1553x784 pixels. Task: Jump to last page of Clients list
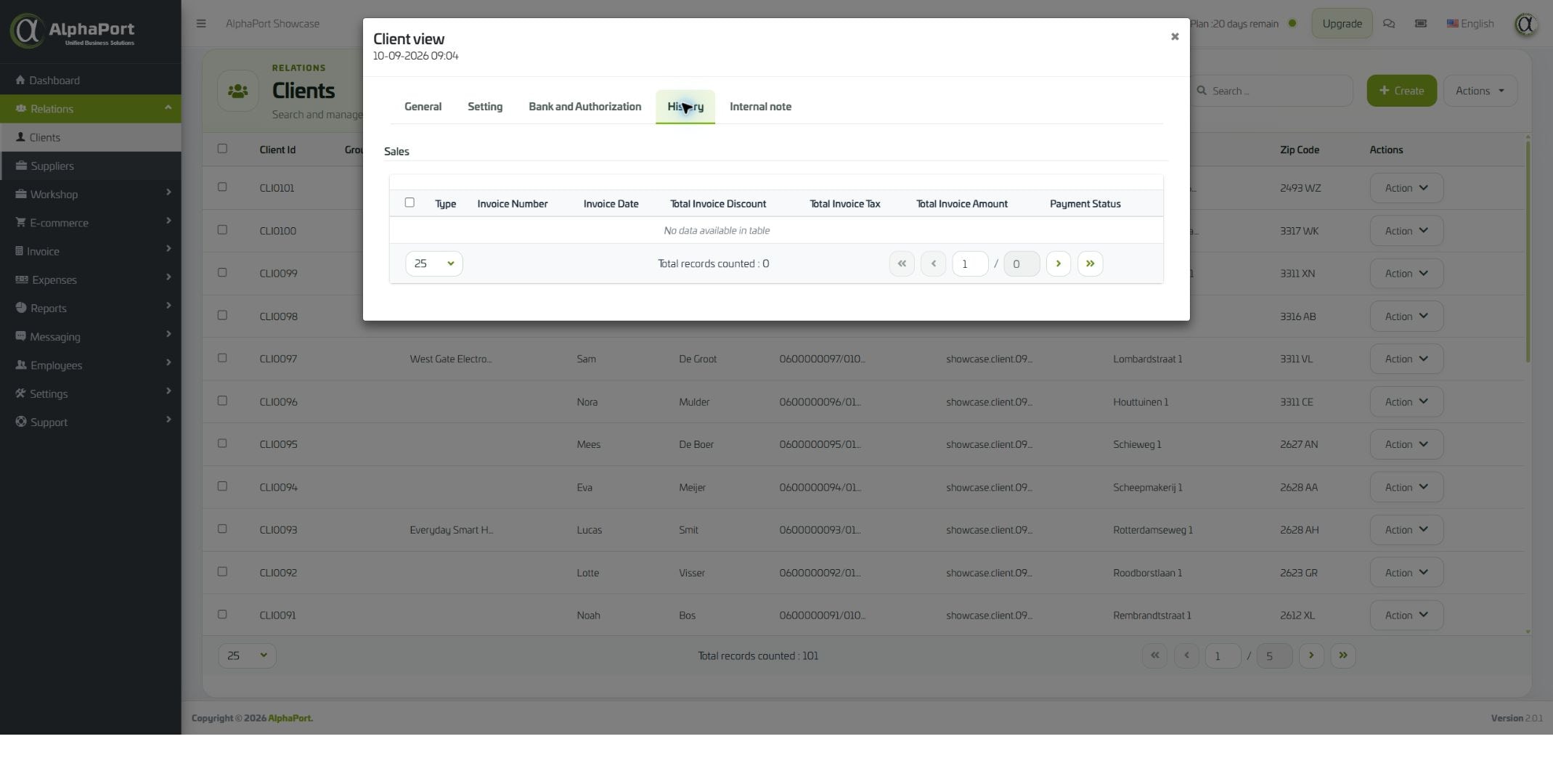pos(1343,656)
